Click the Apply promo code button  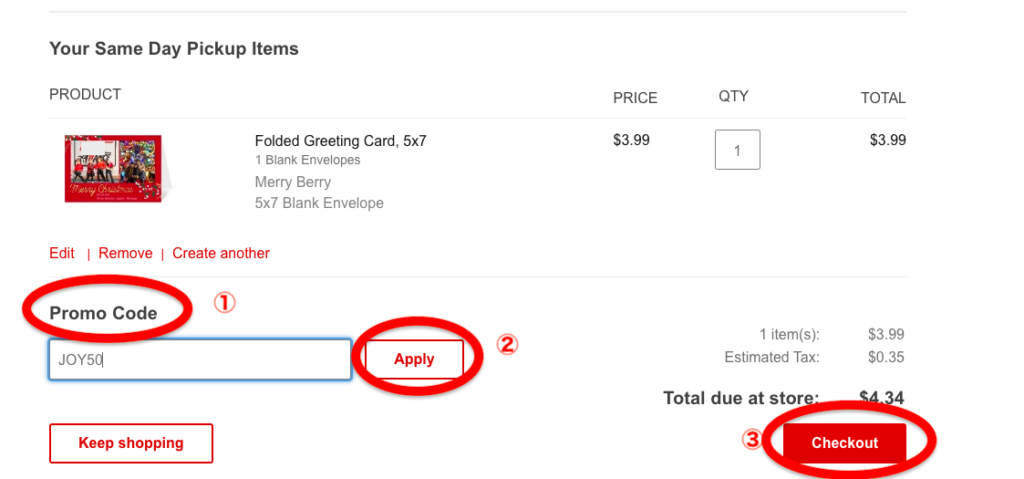414,359
